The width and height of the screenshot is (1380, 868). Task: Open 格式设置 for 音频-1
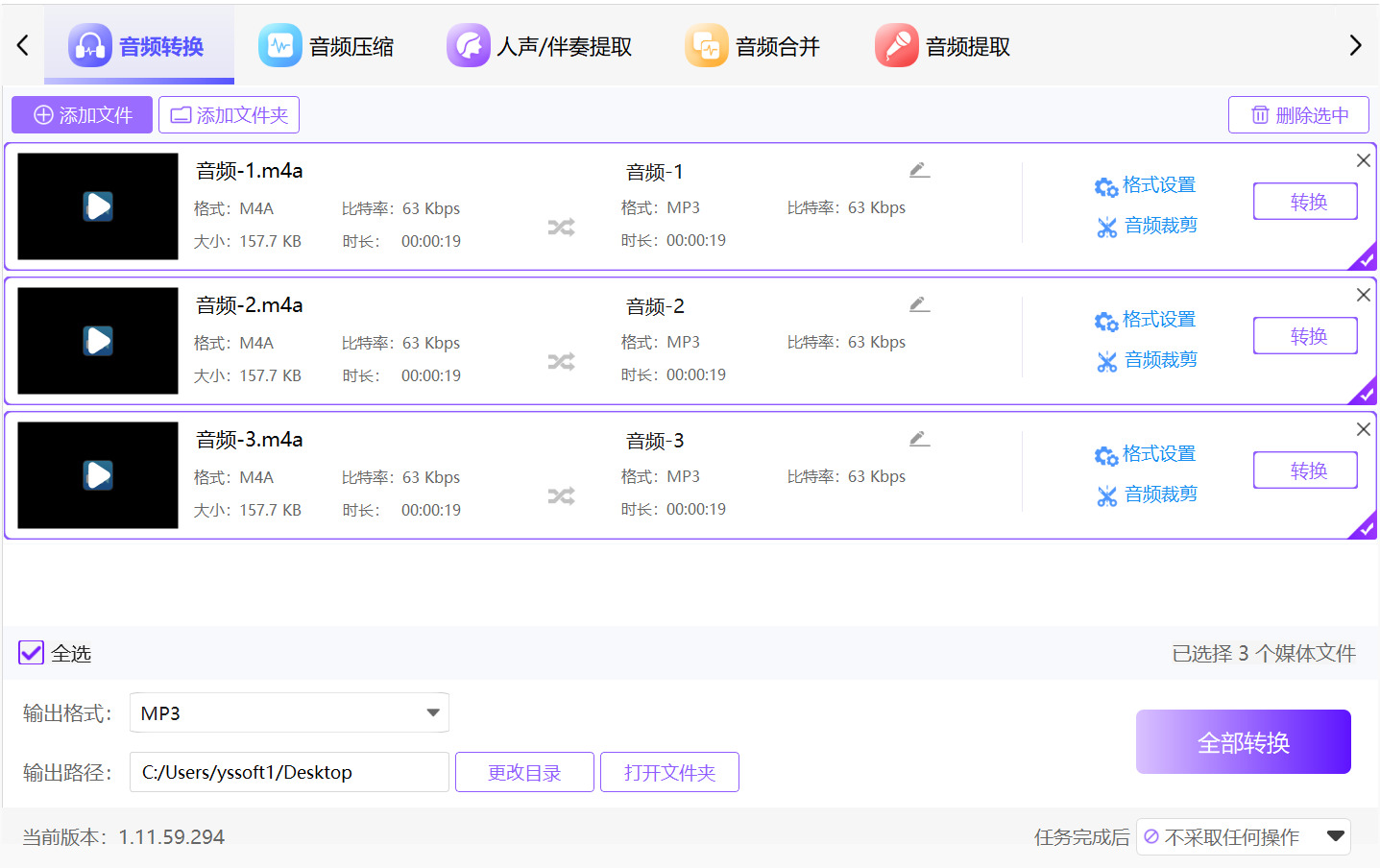click(x=1145, y=185)
